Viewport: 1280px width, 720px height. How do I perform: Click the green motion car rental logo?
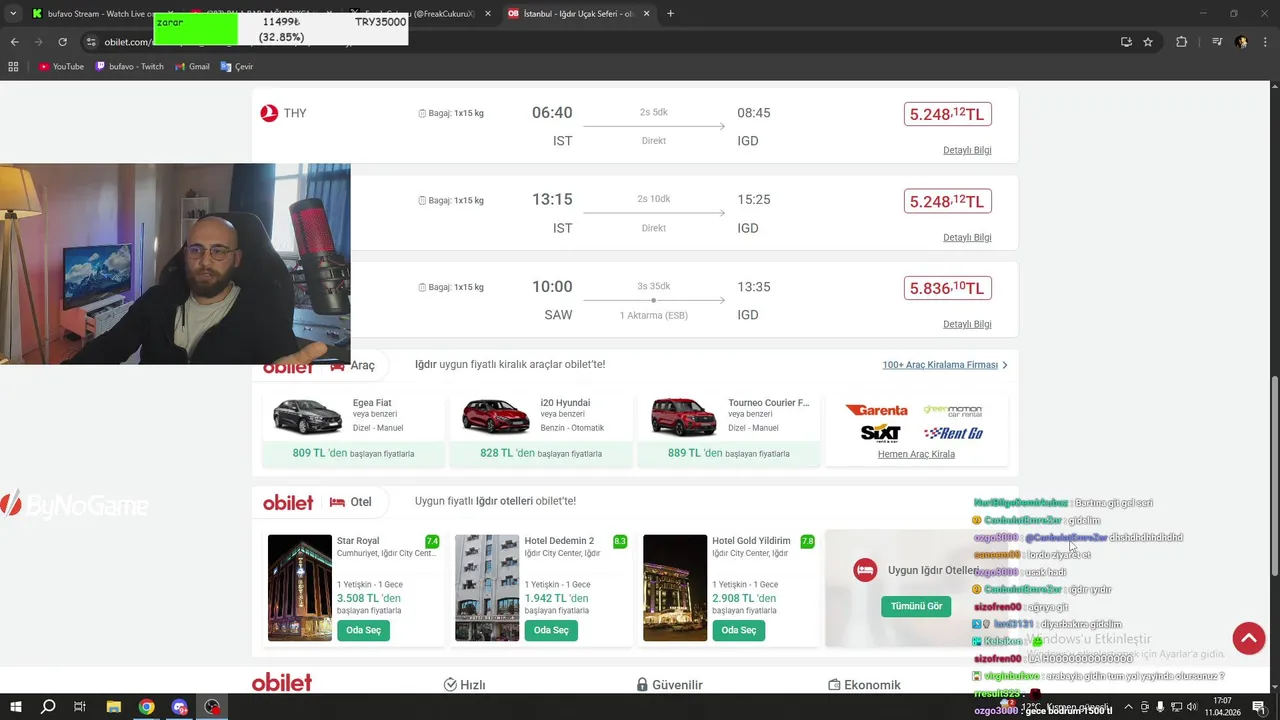[952, 410]
